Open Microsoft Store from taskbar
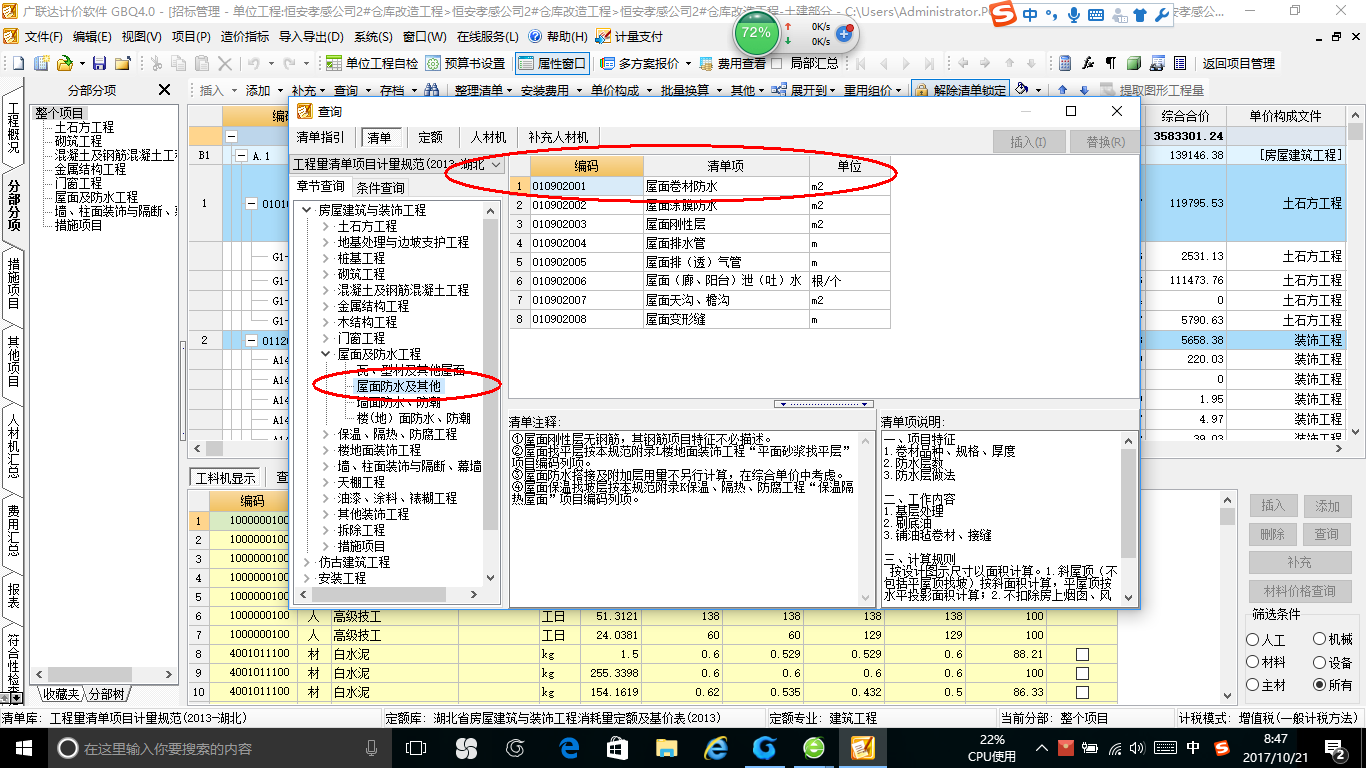Image resolution: width=1366 pixels, height=768 pixels. click(x=616, y=747)
